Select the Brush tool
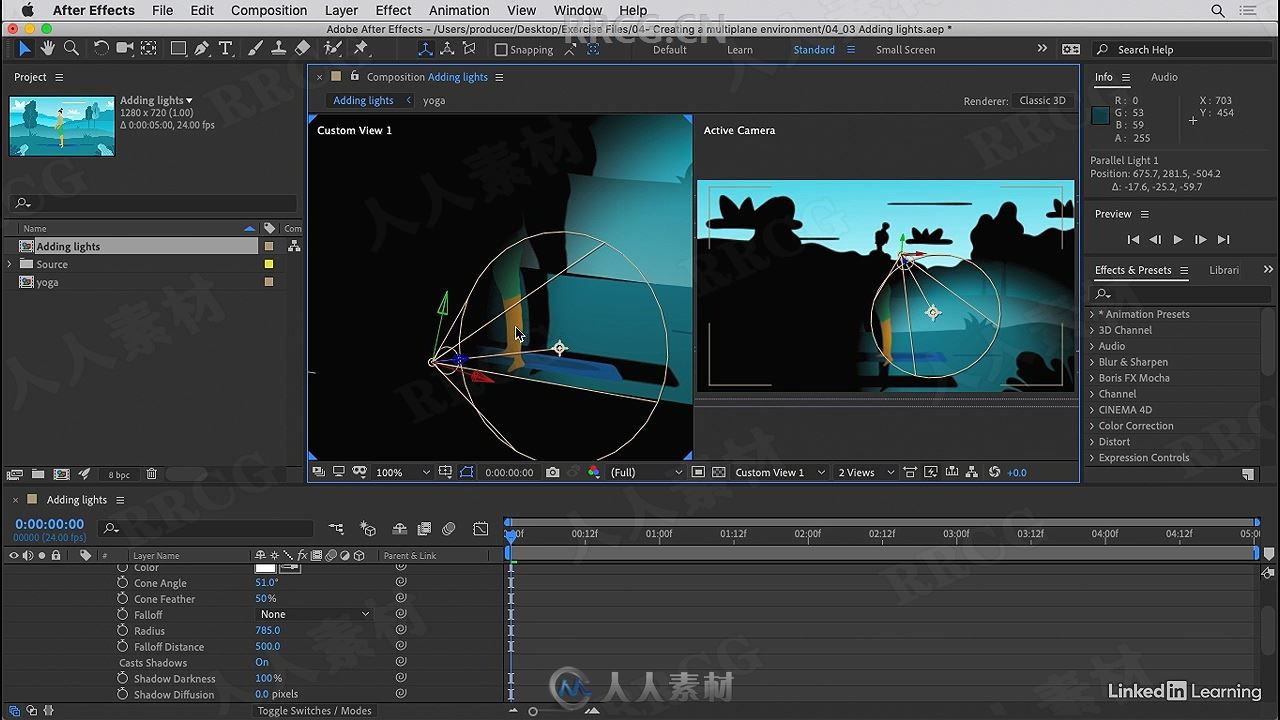 click(x=255, y=48)
